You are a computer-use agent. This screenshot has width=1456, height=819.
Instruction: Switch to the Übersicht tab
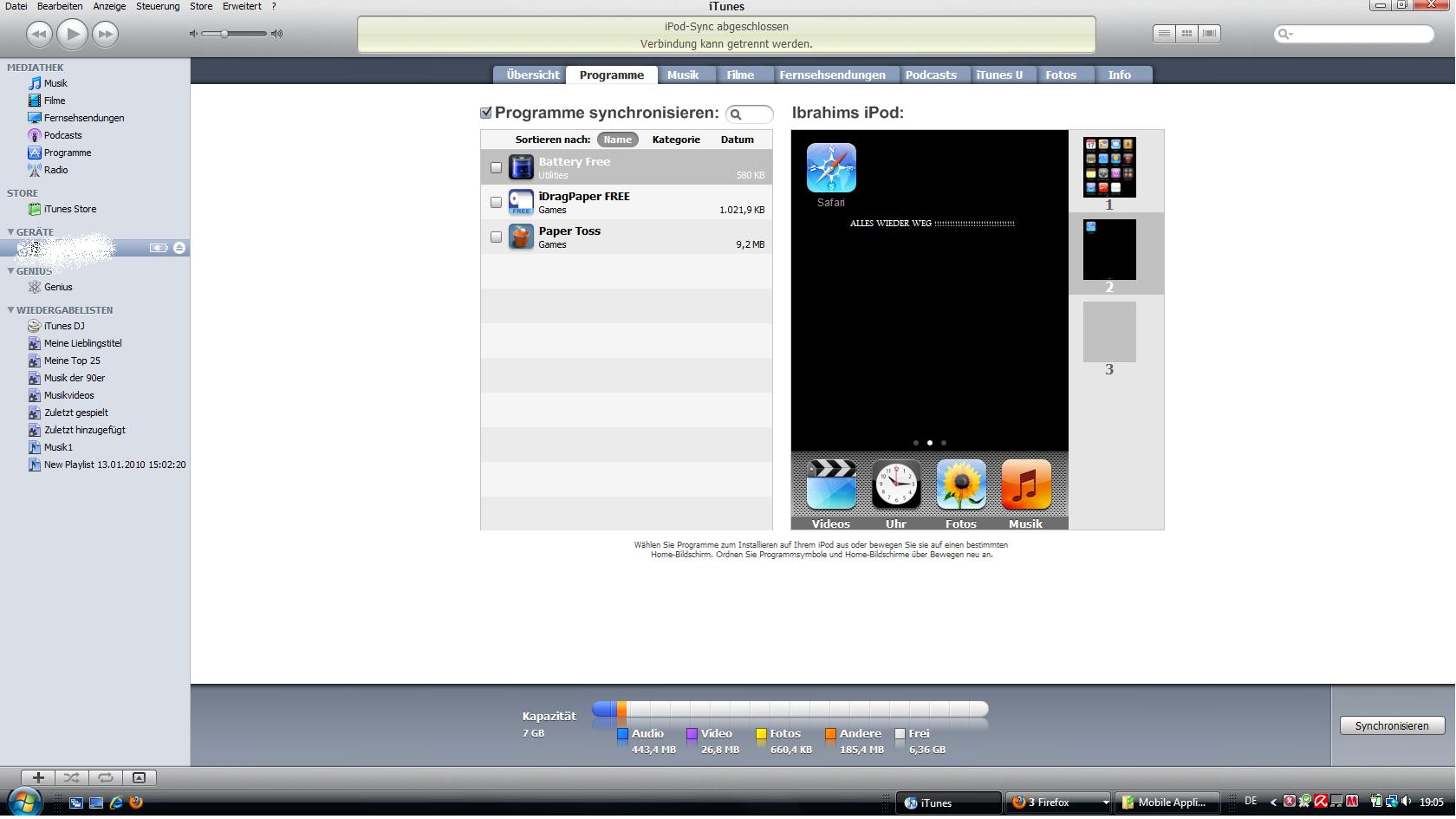coord(532,75)
